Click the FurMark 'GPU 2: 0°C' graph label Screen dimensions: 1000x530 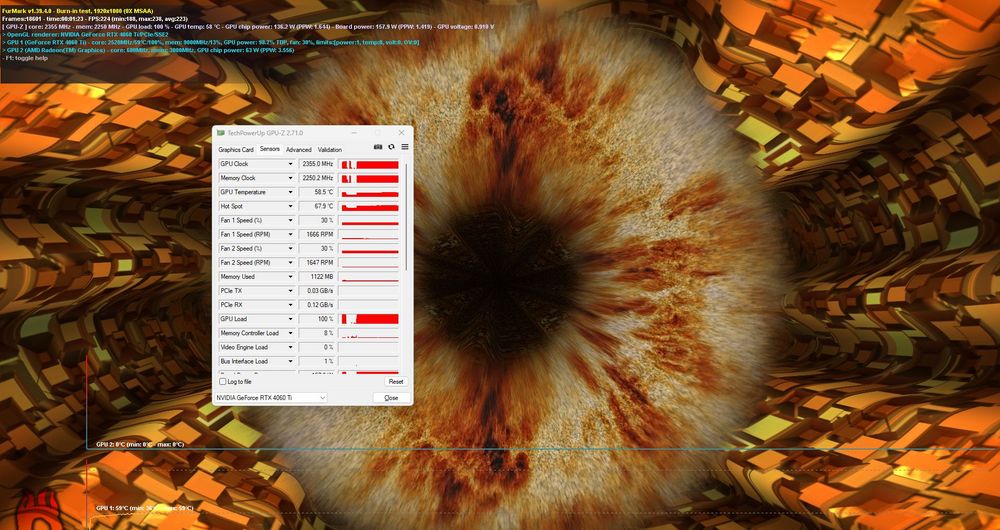[140, 444]
